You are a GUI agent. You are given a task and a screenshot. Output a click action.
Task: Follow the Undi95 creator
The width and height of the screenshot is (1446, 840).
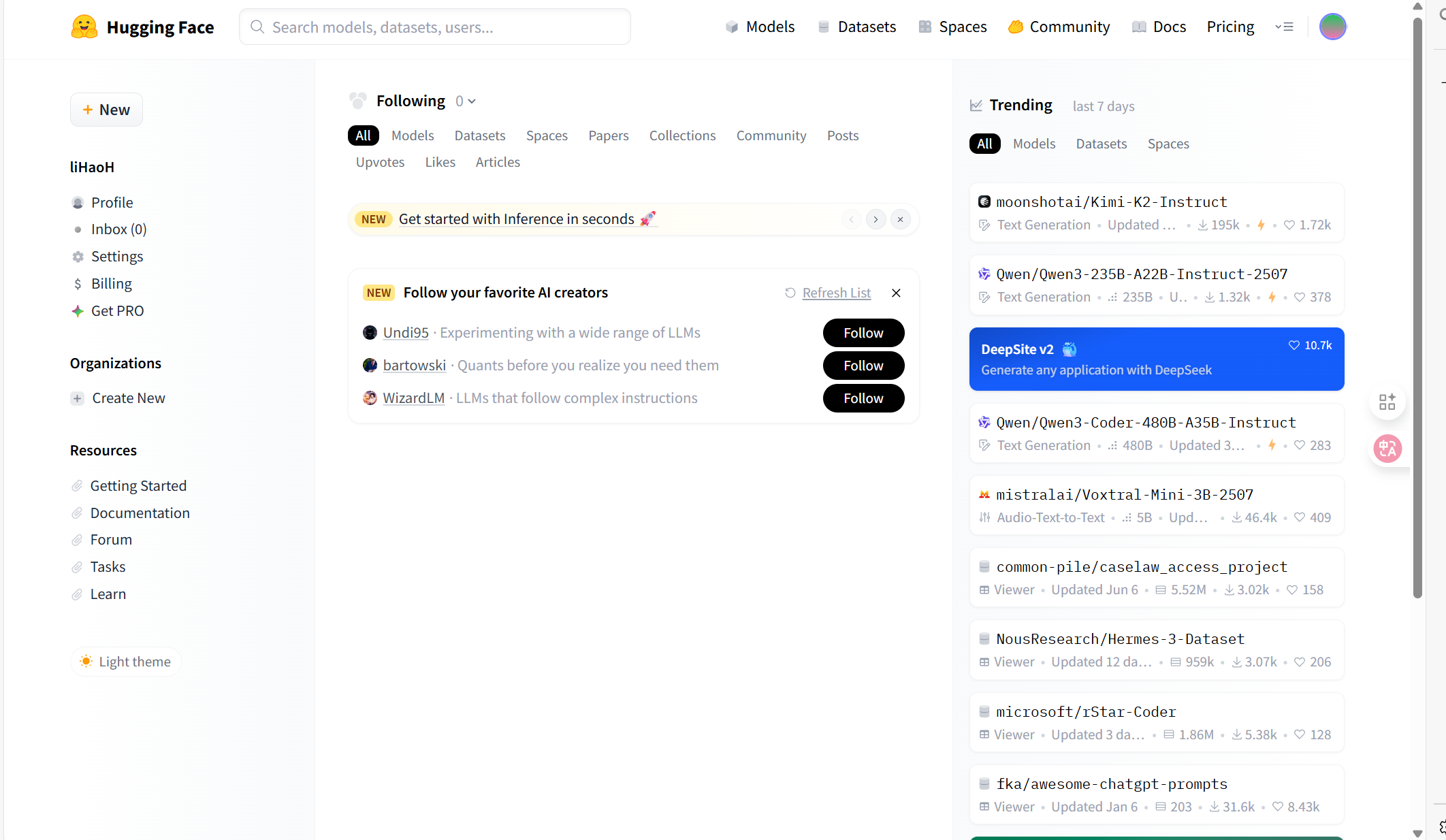click(863, 333)
